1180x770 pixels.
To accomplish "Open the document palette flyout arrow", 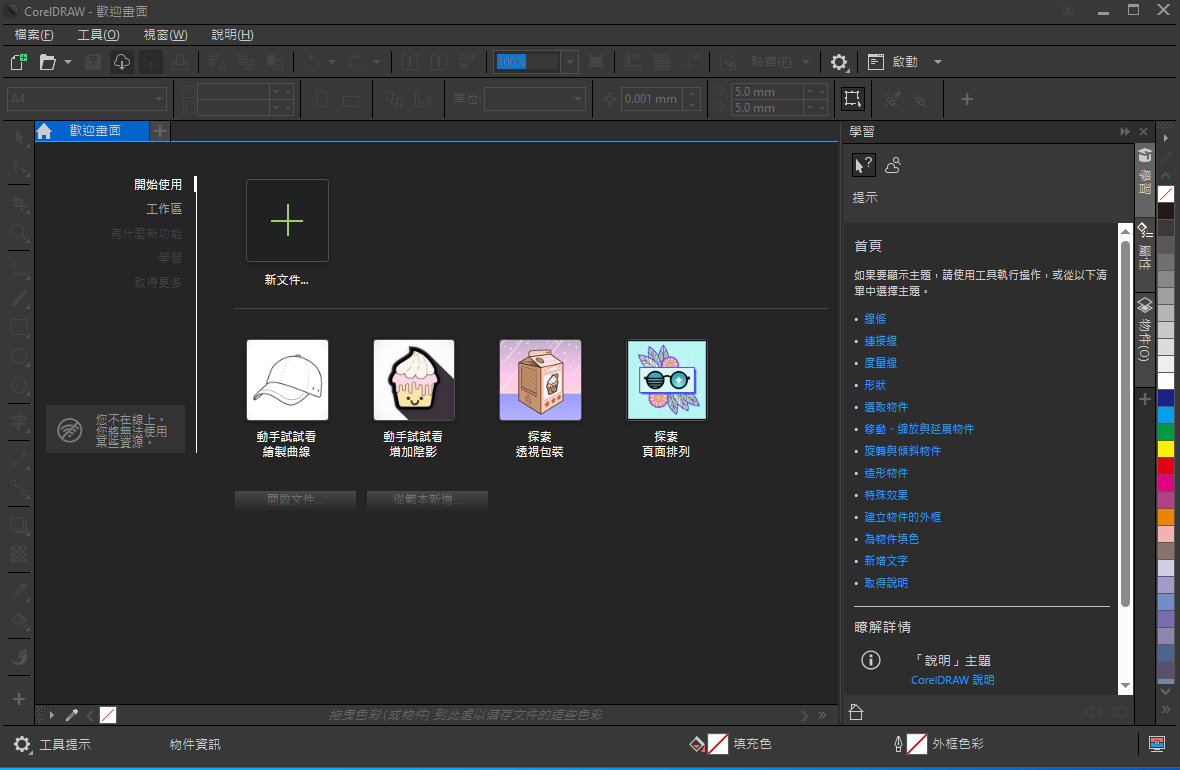I will (52, 715).
